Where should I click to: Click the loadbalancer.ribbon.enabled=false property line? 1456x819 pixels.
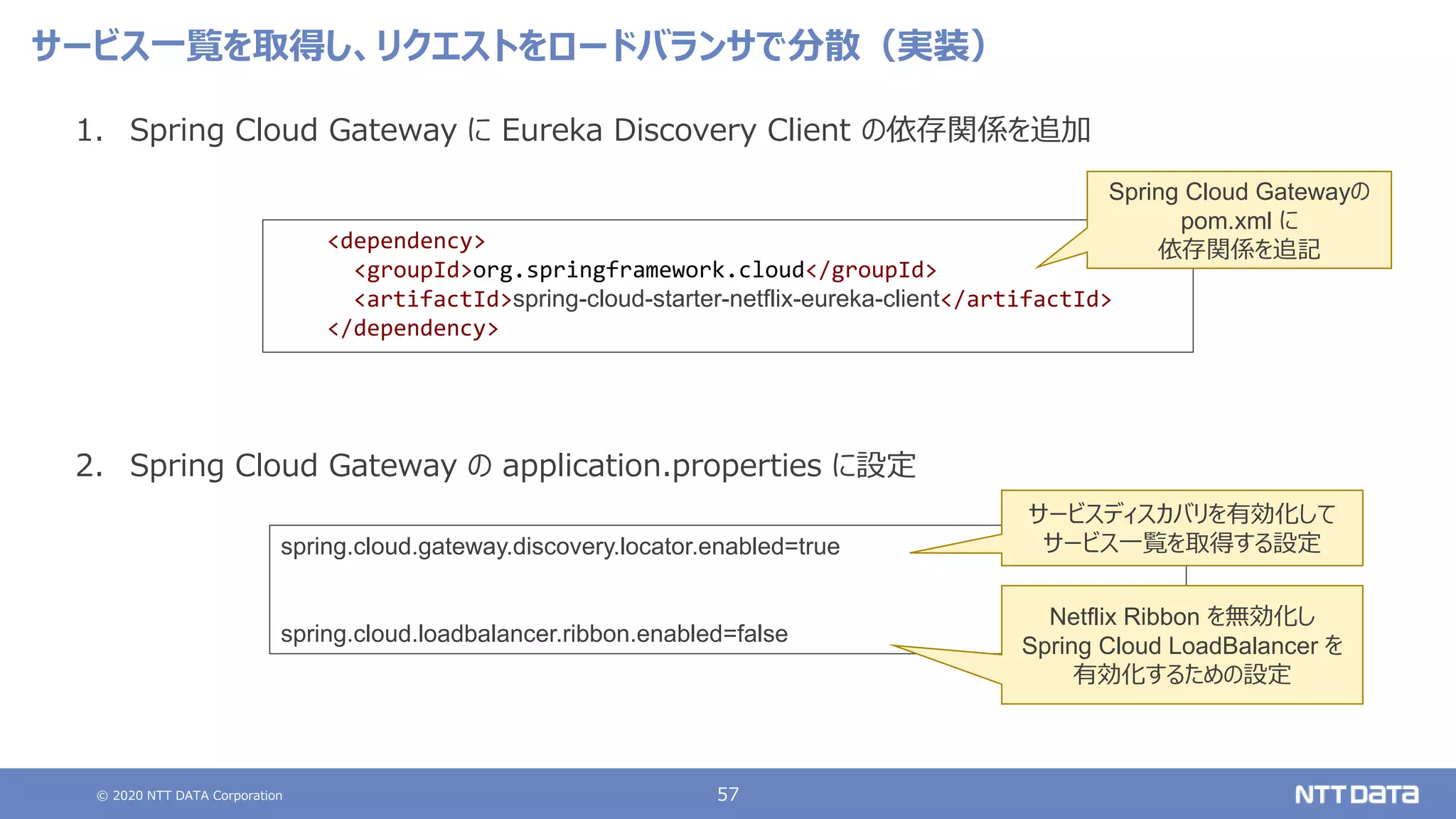point(534,633)
